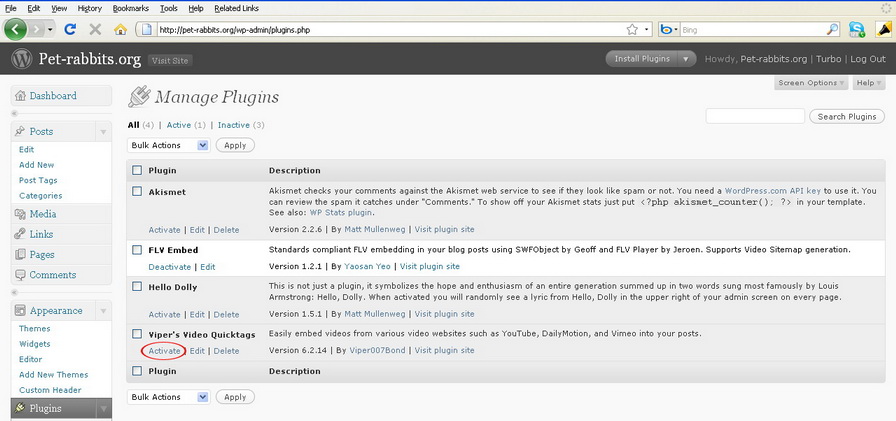Click the Bing search input field
The image size is (896, 421).
(753, 30)
